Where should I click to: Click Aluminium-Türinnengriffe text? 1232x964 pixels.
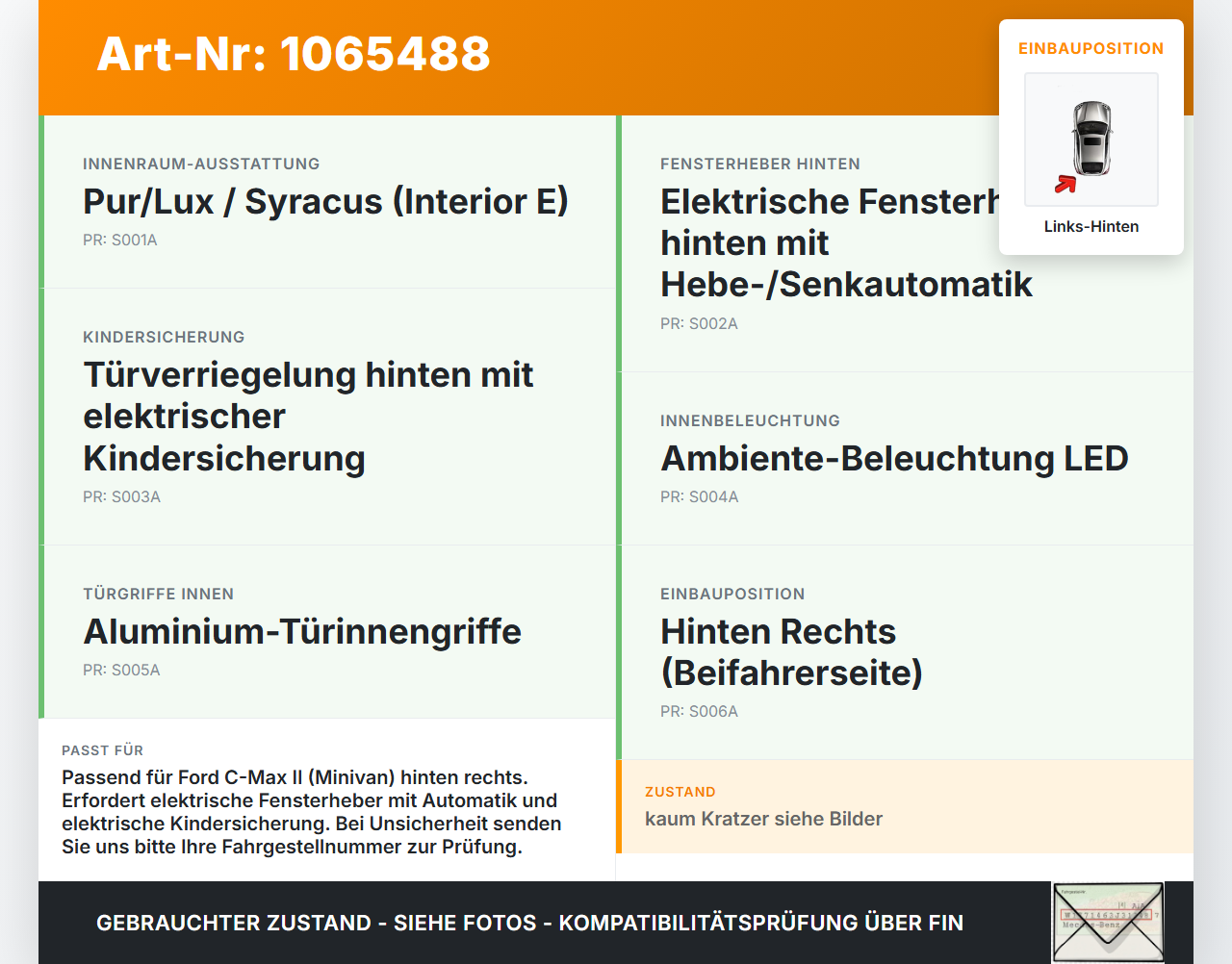coord(302,631)
